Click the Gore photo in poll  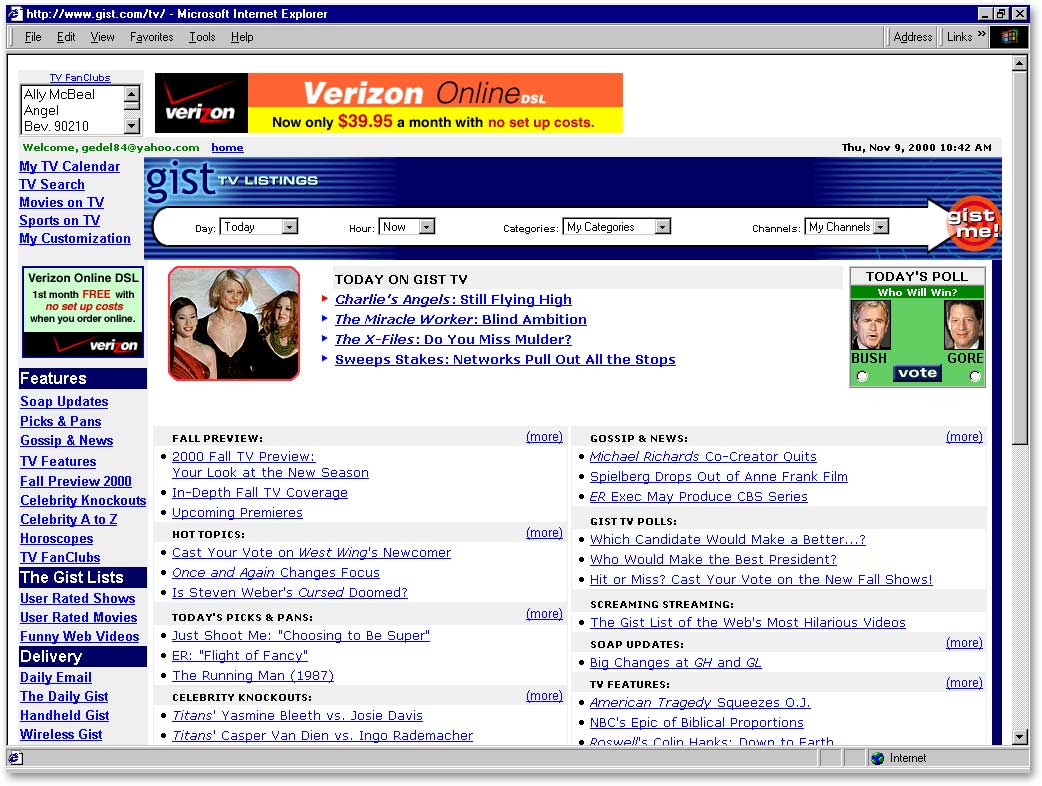[964, 325]
